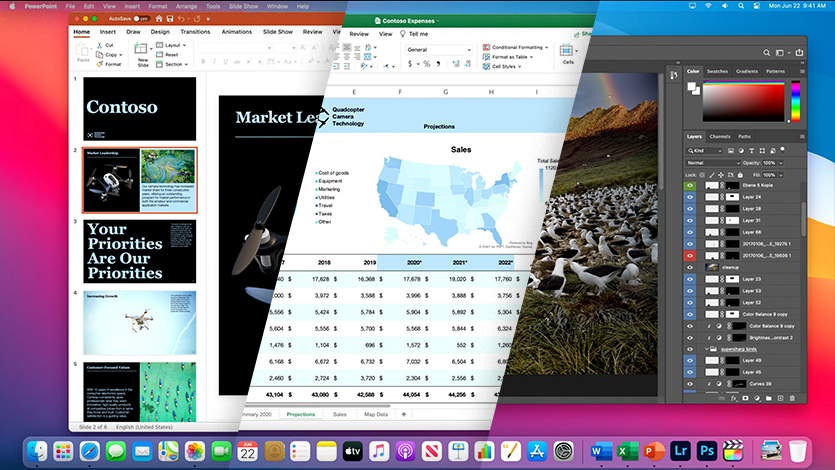Open Photoshop from the dock
Image resolution: width=835 pixels, height=470 pixels.
pyautogui.click(x=707, y=451)
